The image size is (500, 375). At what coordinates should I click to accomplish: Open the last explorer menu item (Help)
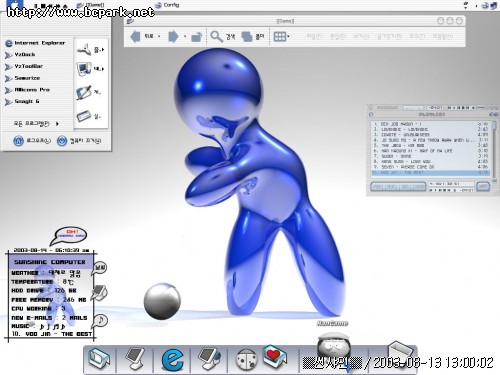443,36
